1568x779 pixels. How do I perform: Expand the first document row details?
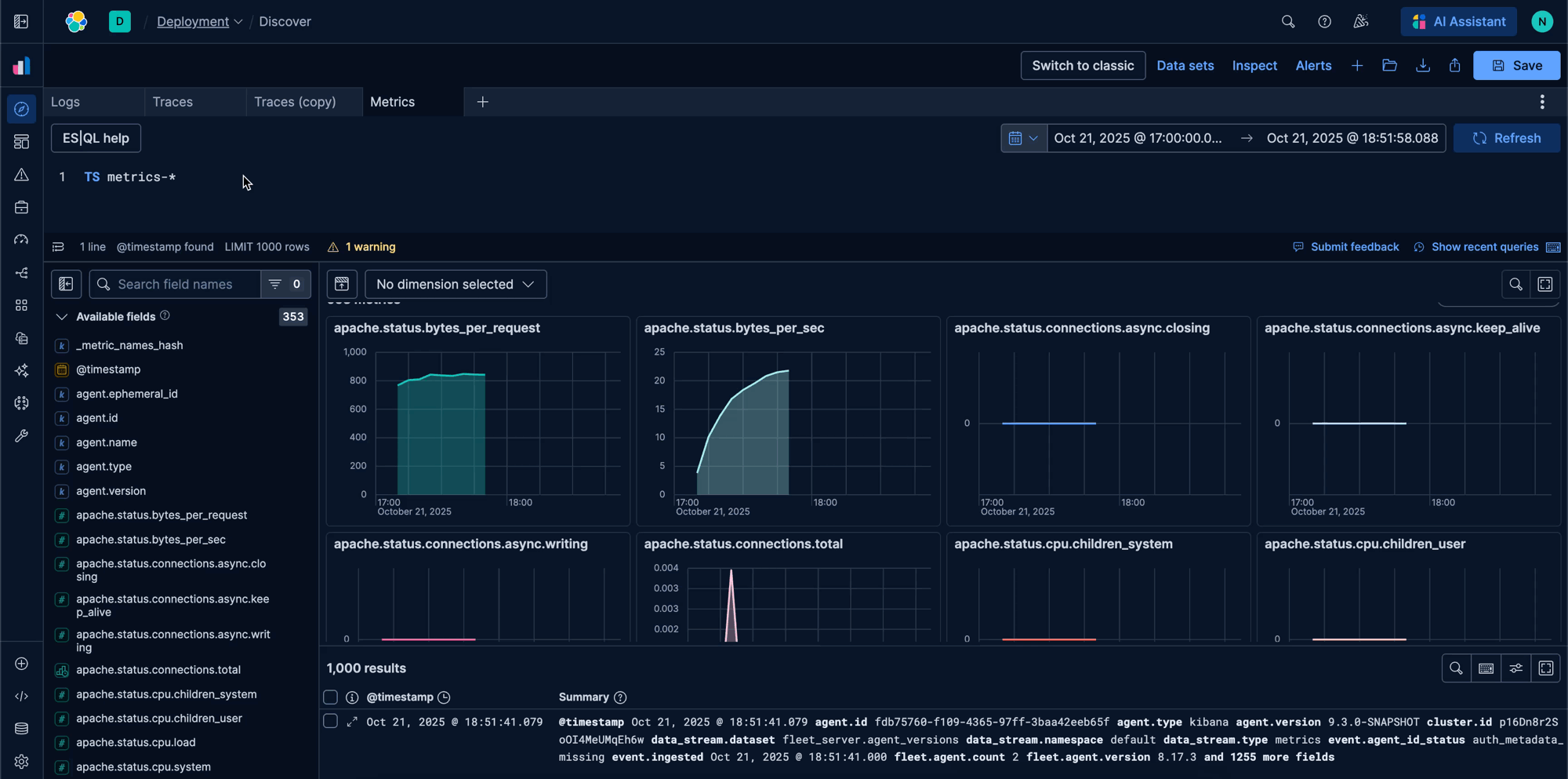click(352, 722)
